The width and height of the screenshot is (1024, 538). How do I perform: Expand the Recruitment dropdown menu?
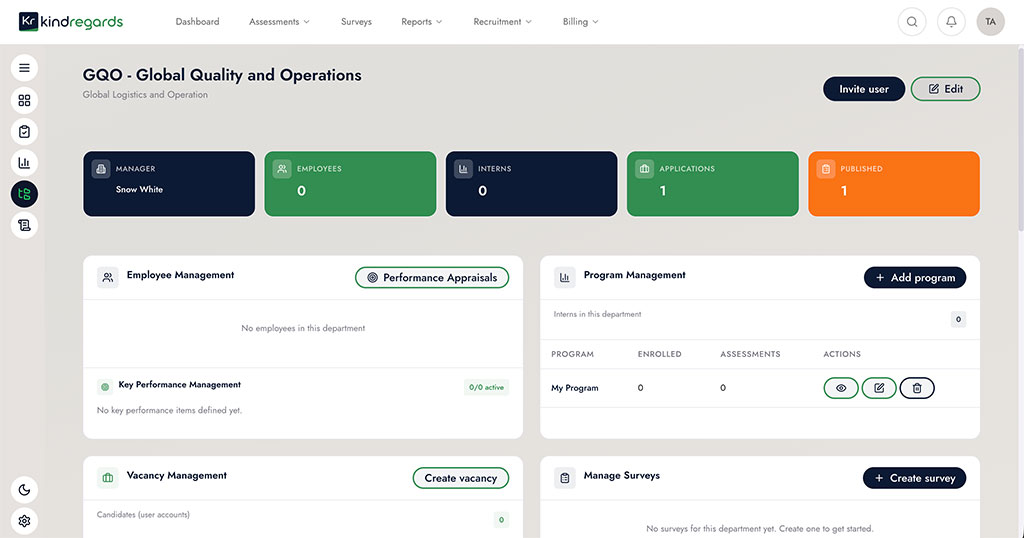pyautogui.click(x=502, y=22)
